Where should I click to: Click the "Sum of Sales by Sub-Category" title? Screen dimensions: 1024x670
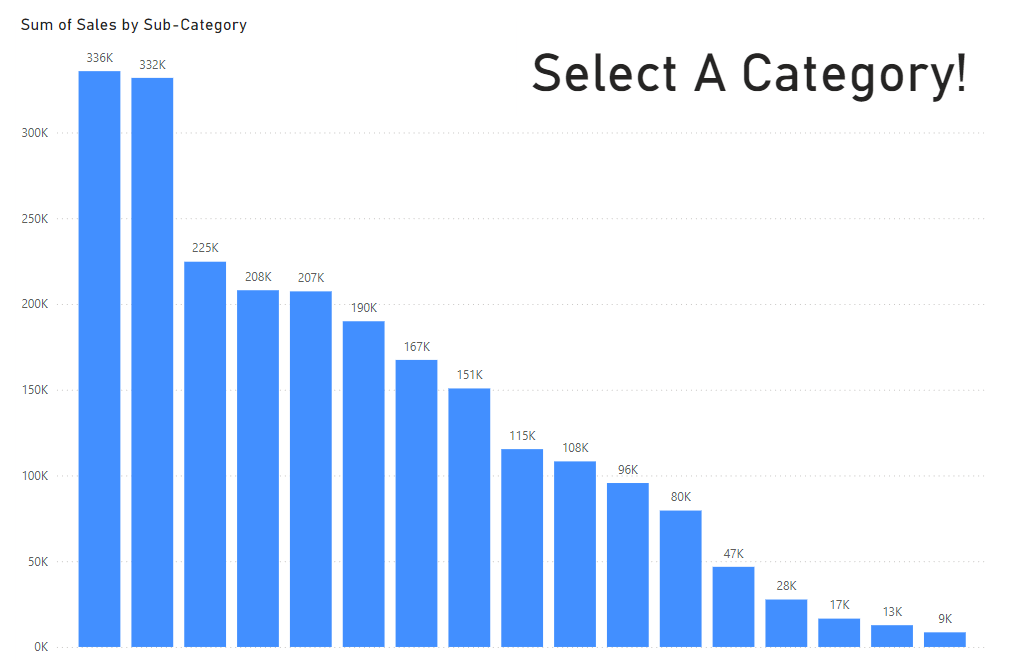(134, 25)
